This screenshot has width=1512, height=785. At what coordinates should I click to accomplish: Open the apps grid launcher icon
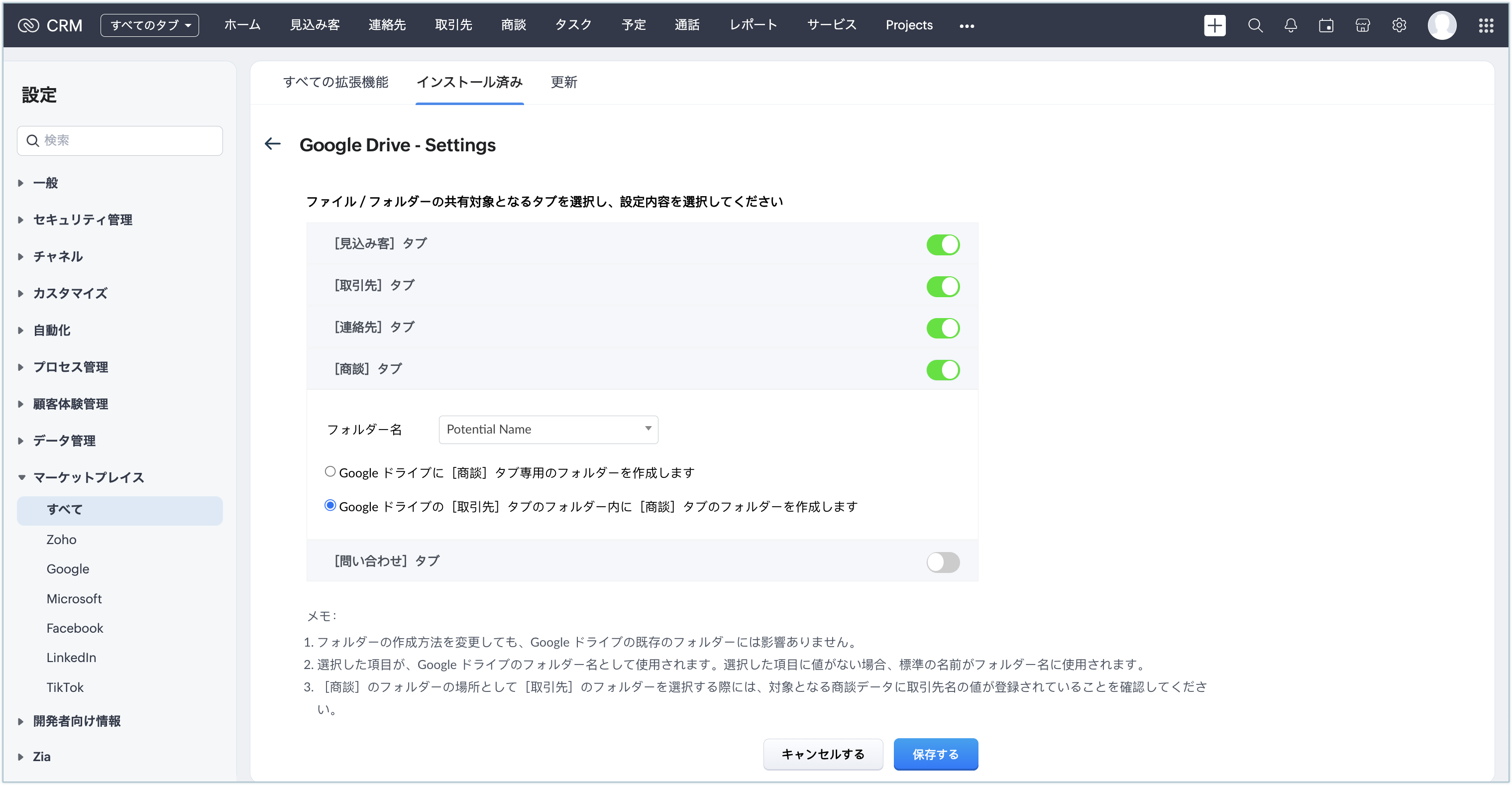(1486, 25)
